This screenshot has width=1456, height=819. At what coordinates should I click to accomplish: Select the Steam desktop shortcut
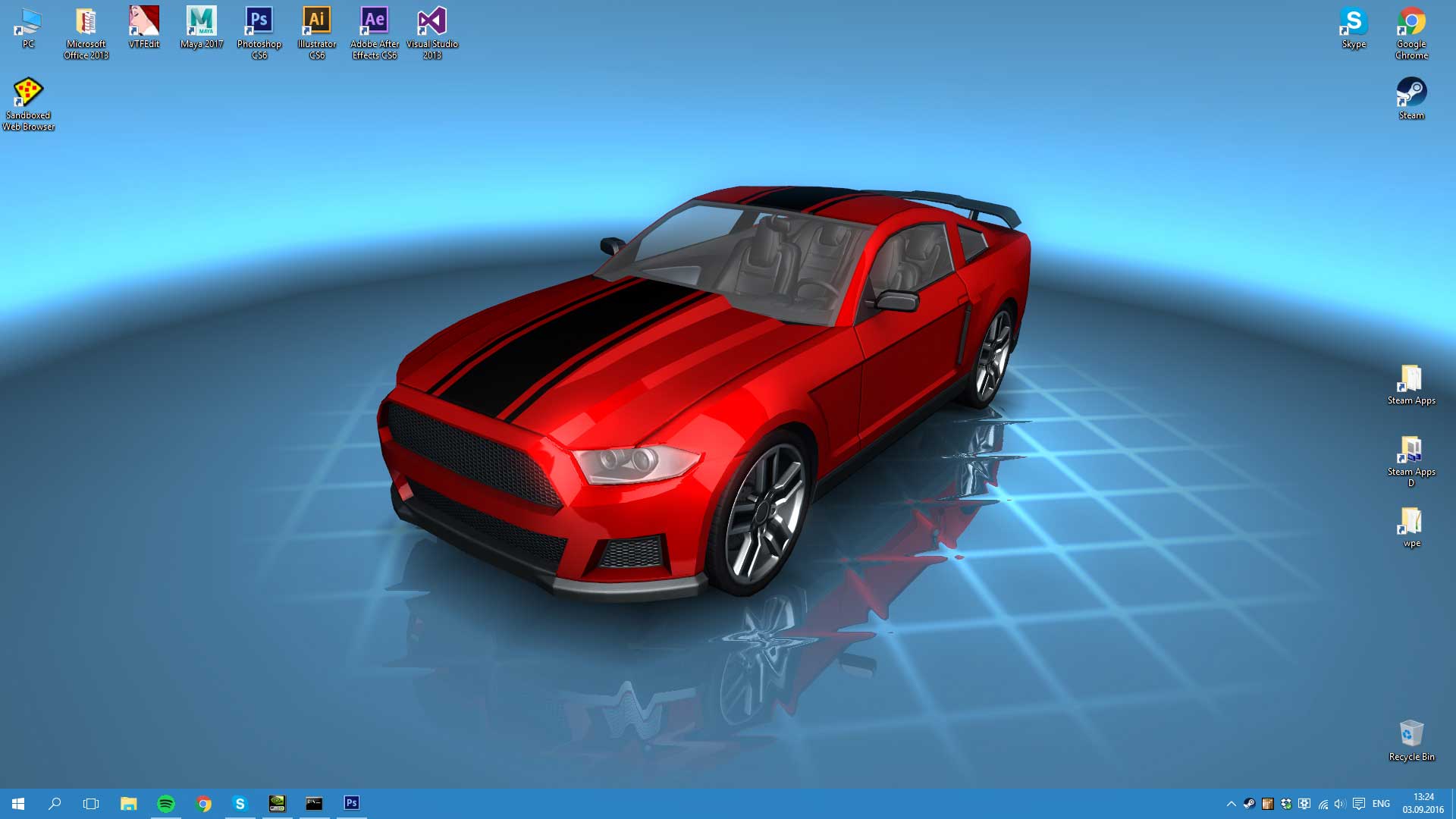(1411, 96)
